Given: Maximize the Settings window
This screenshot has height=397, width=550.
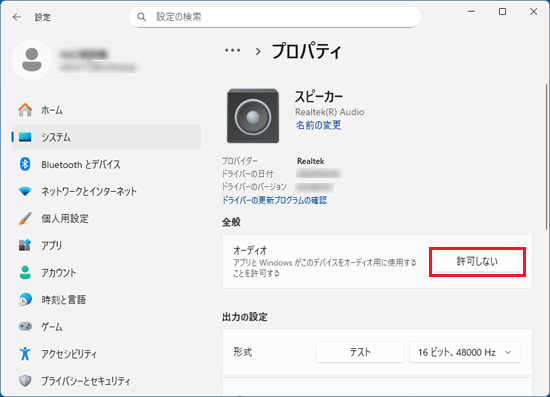Looking at the screenshot, I should (x=502, y=12).
